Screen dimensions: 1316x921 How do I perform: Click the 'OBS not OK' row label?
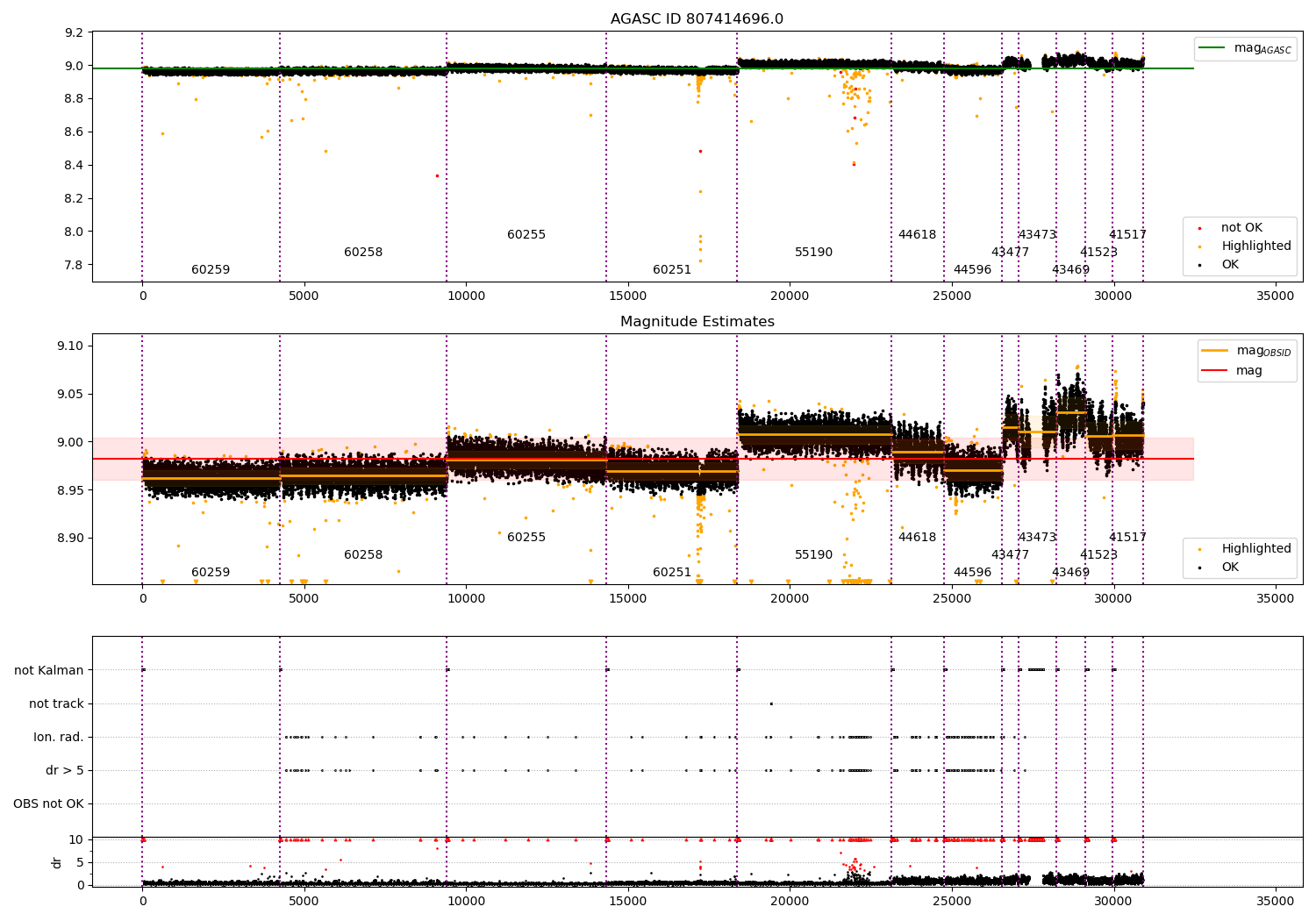(48, 803)
